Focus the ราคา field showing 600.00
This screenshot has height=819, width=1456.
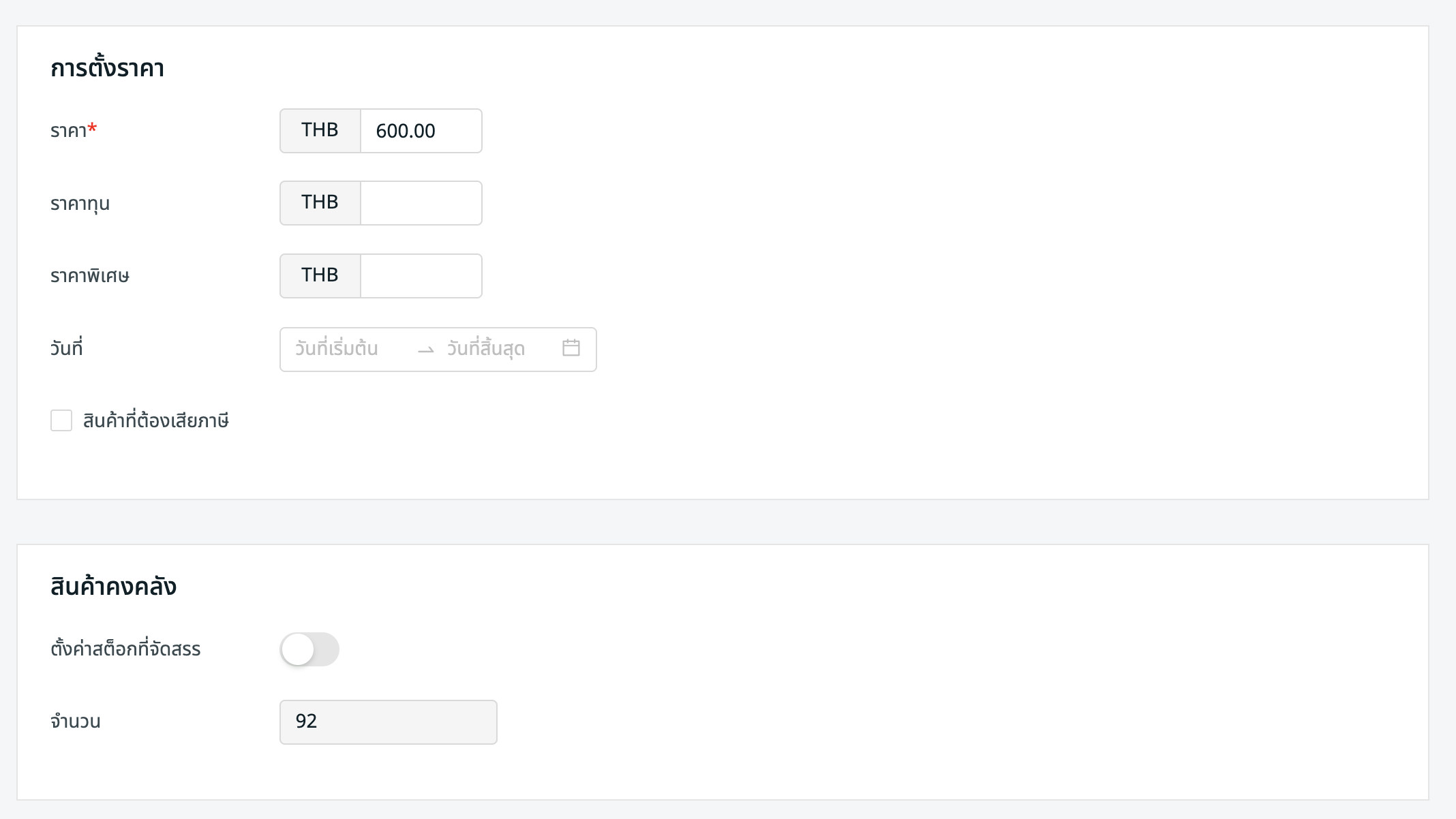(x=420, y=131)
